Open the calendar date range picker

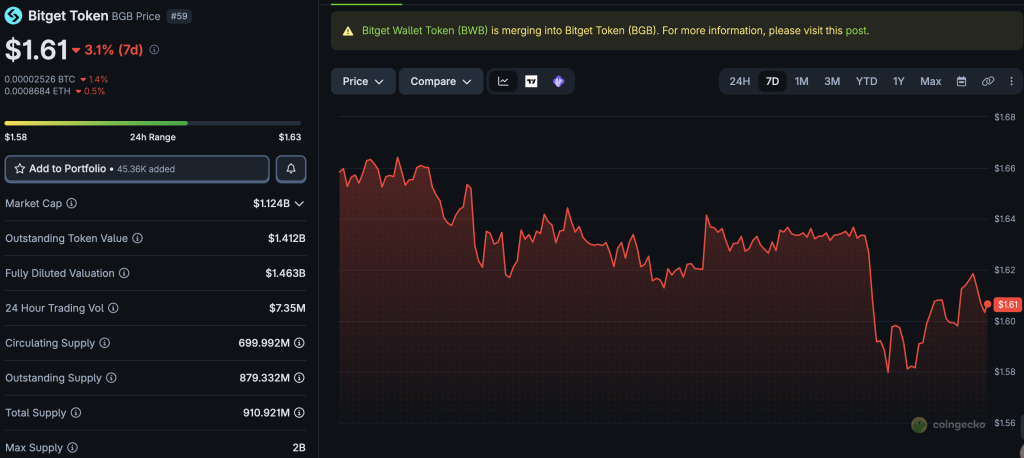pyautogui.click(x=961, y=82)
